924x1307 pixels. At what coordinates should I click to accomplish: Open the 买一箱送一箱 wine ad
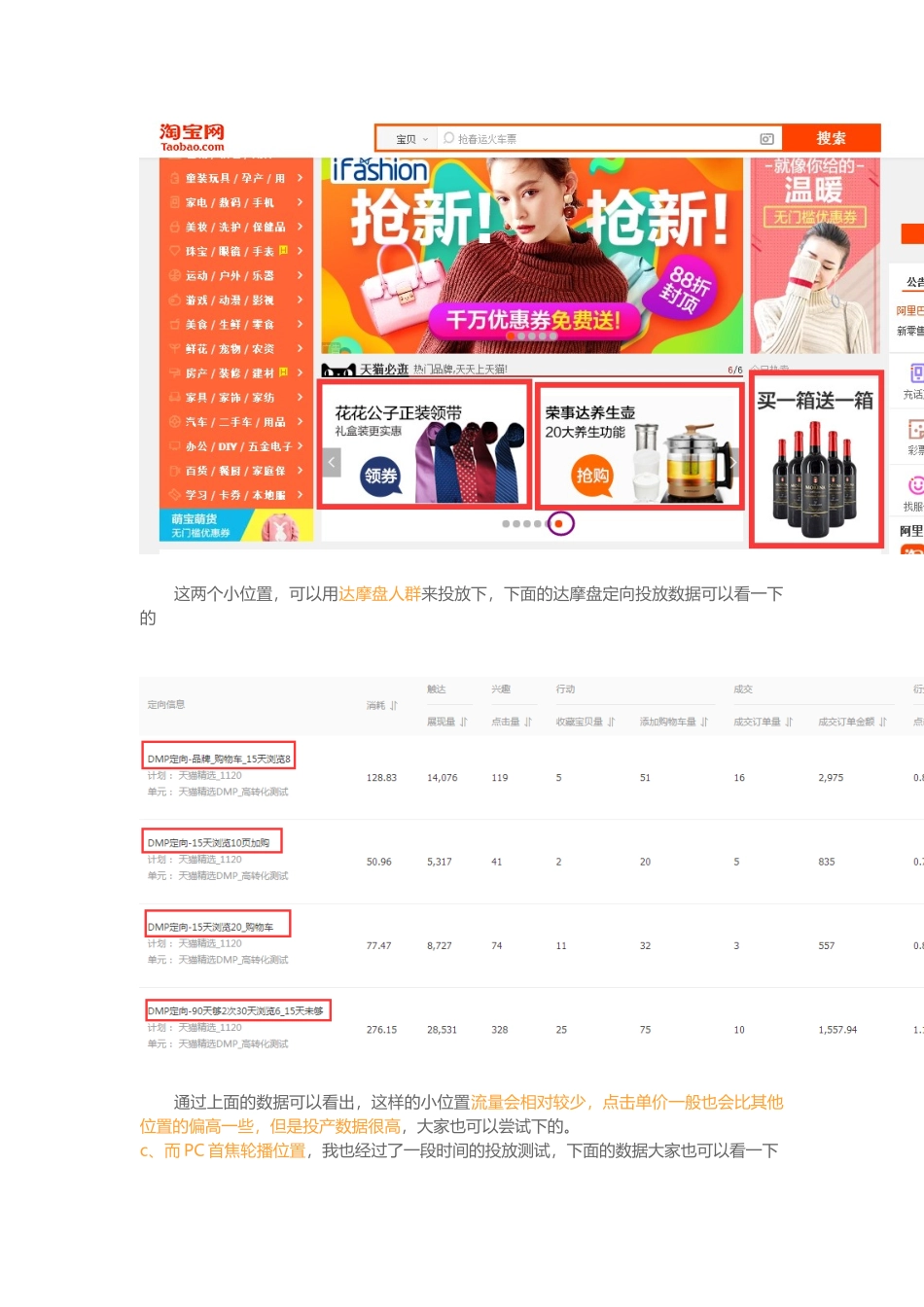(x=816, y=461)
